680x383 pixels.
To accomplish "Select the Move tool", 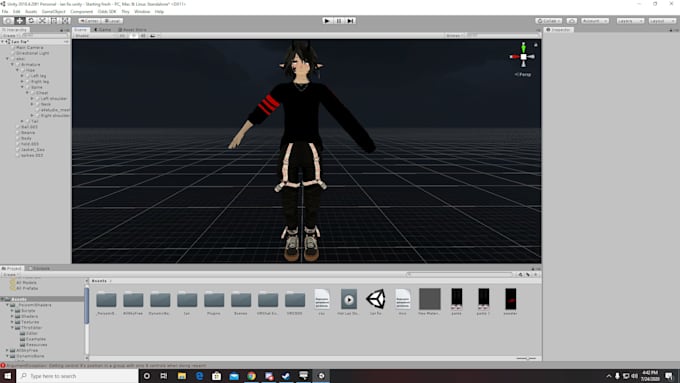I will (x=20, y=20).
